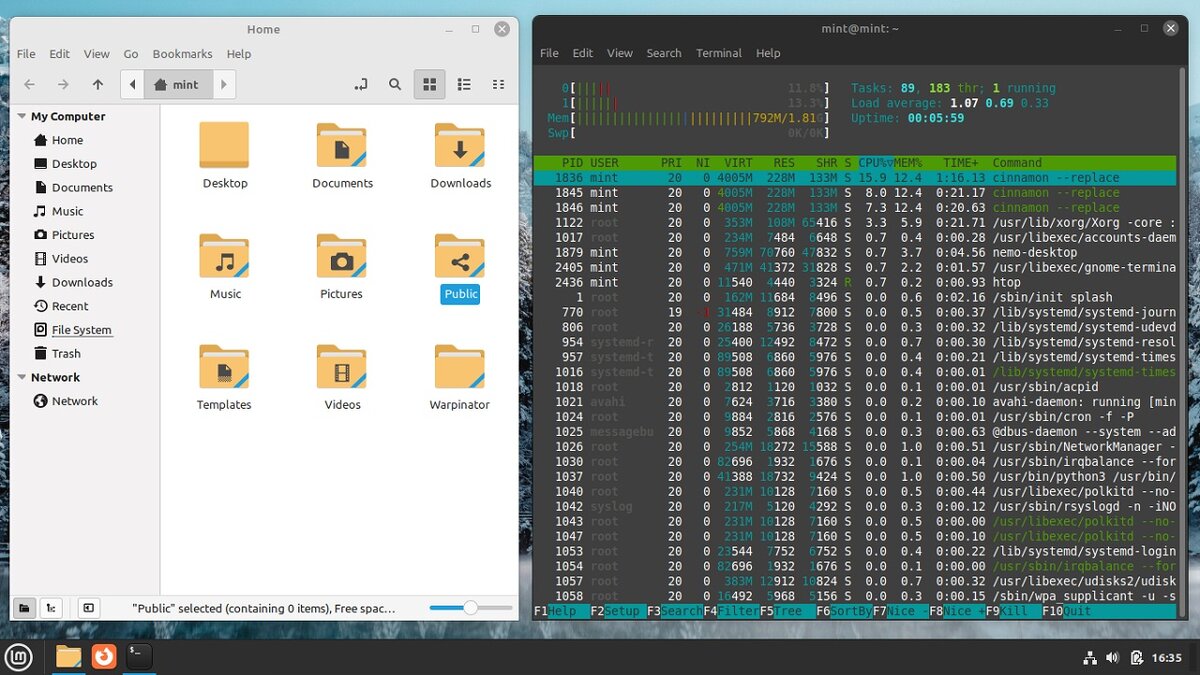Open Nemo's File menu
Screen dimensions: 1200x675
[26, 54]
